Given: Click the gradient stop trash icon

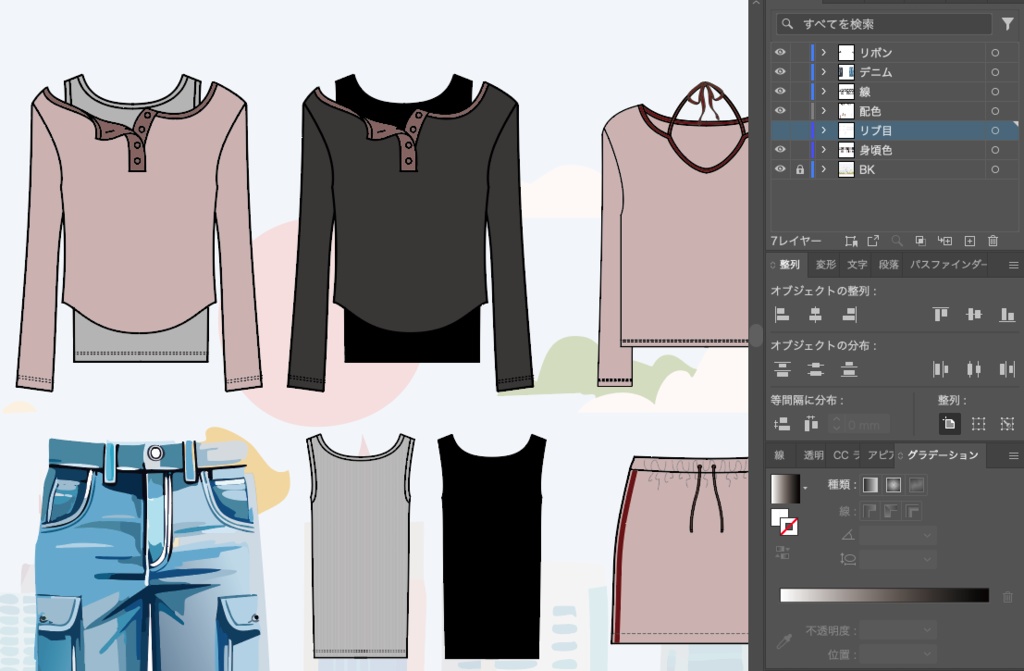Looking at the screenshot, I should [1008, 597].
